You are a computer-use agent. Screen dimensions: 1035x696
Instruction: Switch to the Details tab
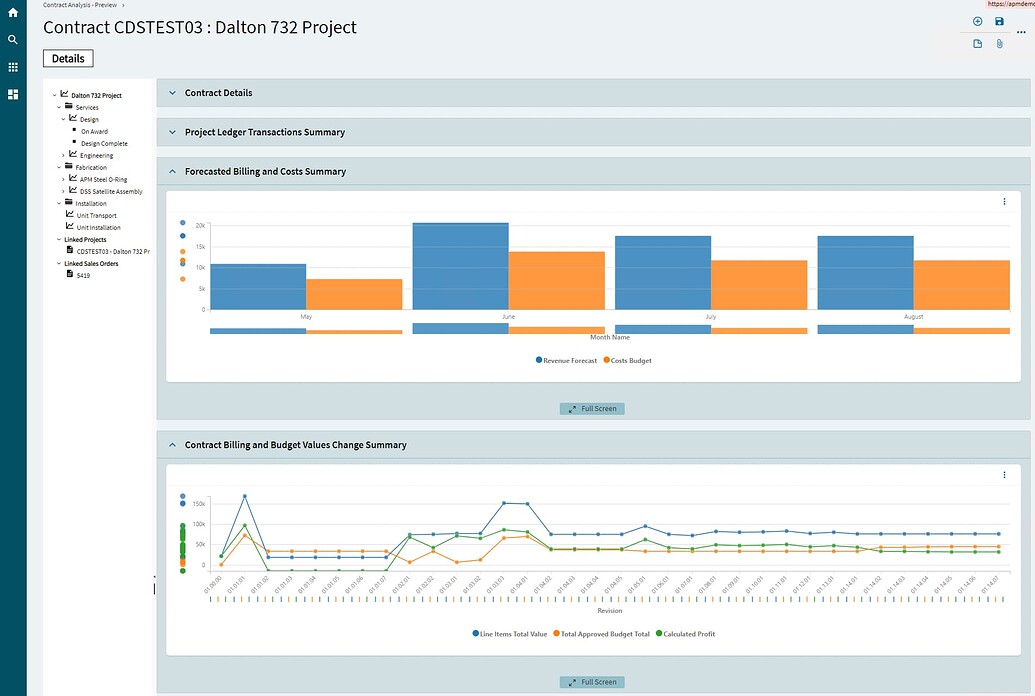pos(67,58)
